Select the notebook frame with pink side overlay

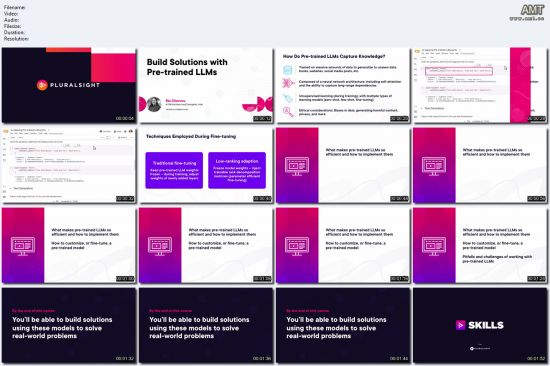[x=480, y=85]
